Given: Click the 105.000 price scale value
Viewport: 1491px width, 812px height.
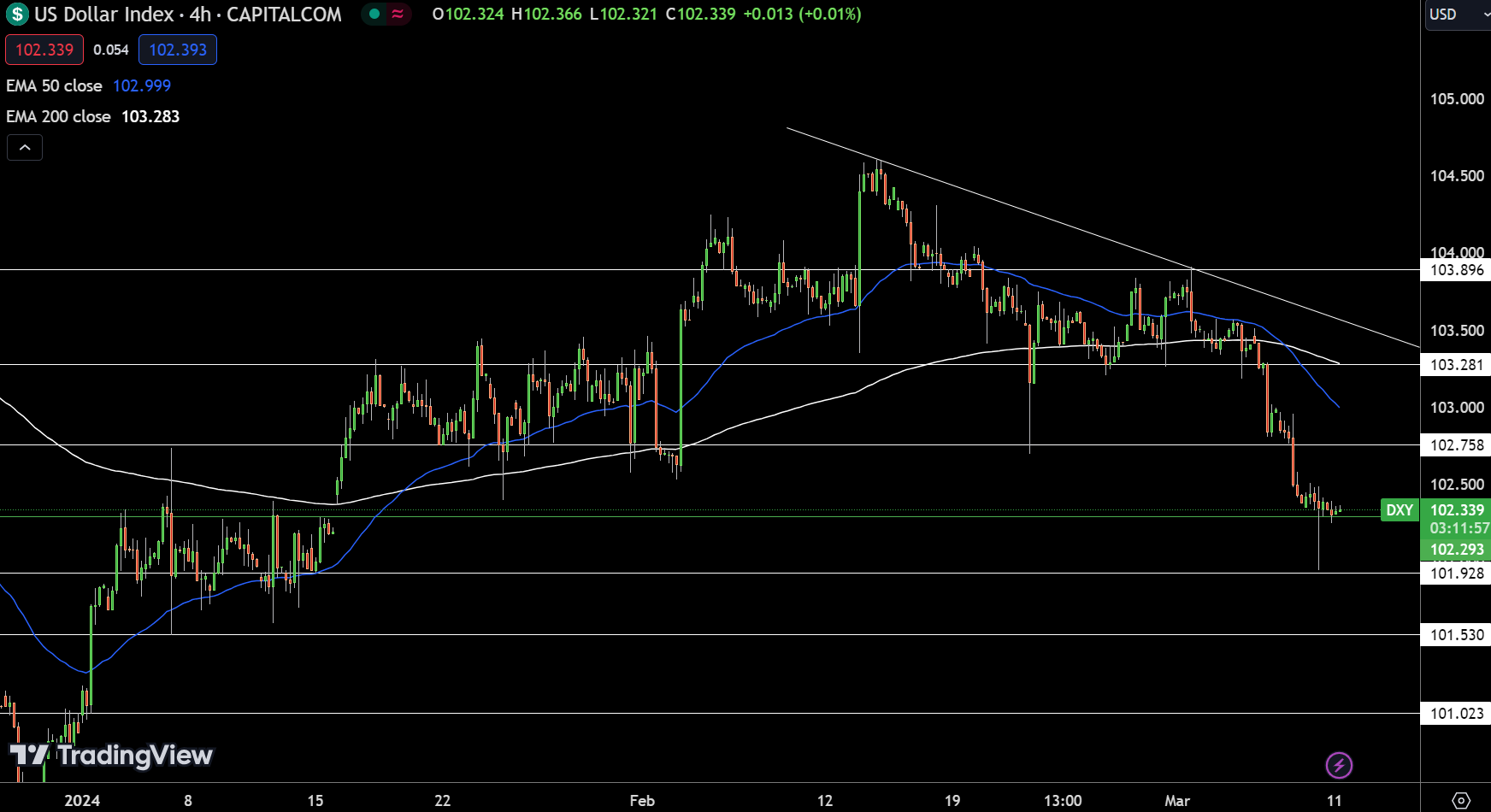Looking at the screenshot, I should coord(1457,99).
